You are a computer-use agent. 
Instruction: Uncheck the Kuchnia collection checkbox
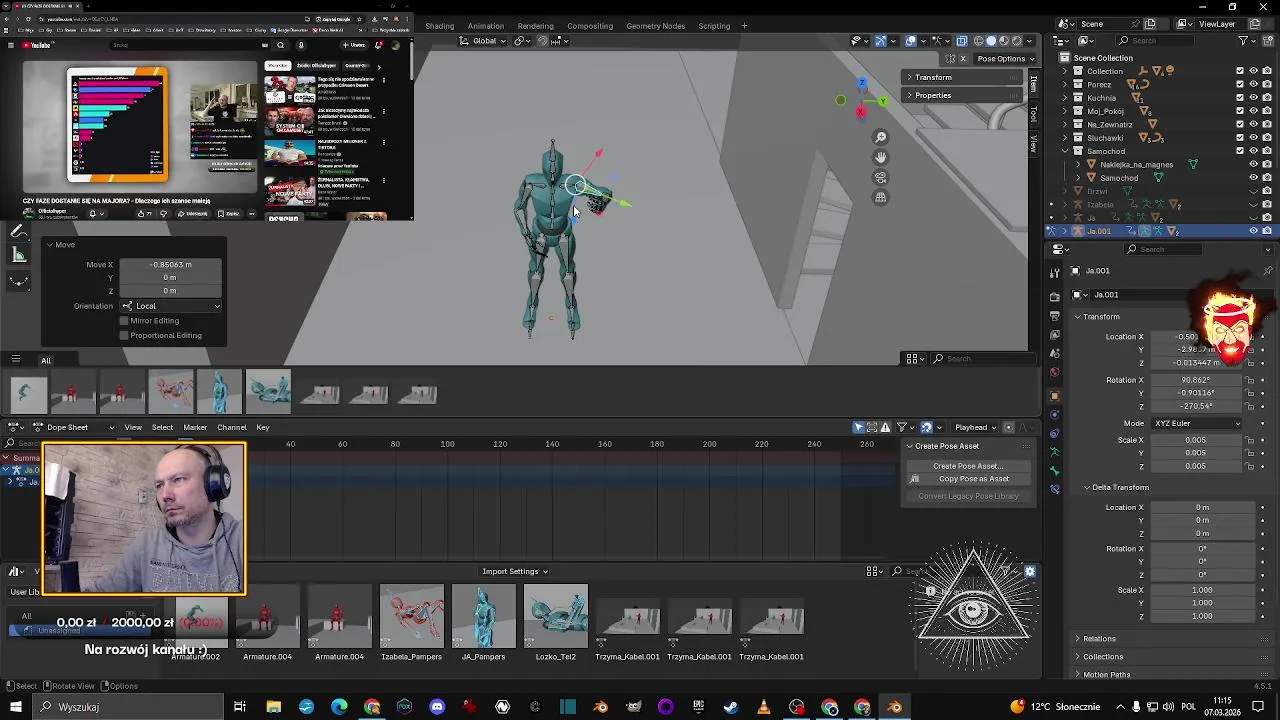pos(1240,98)
